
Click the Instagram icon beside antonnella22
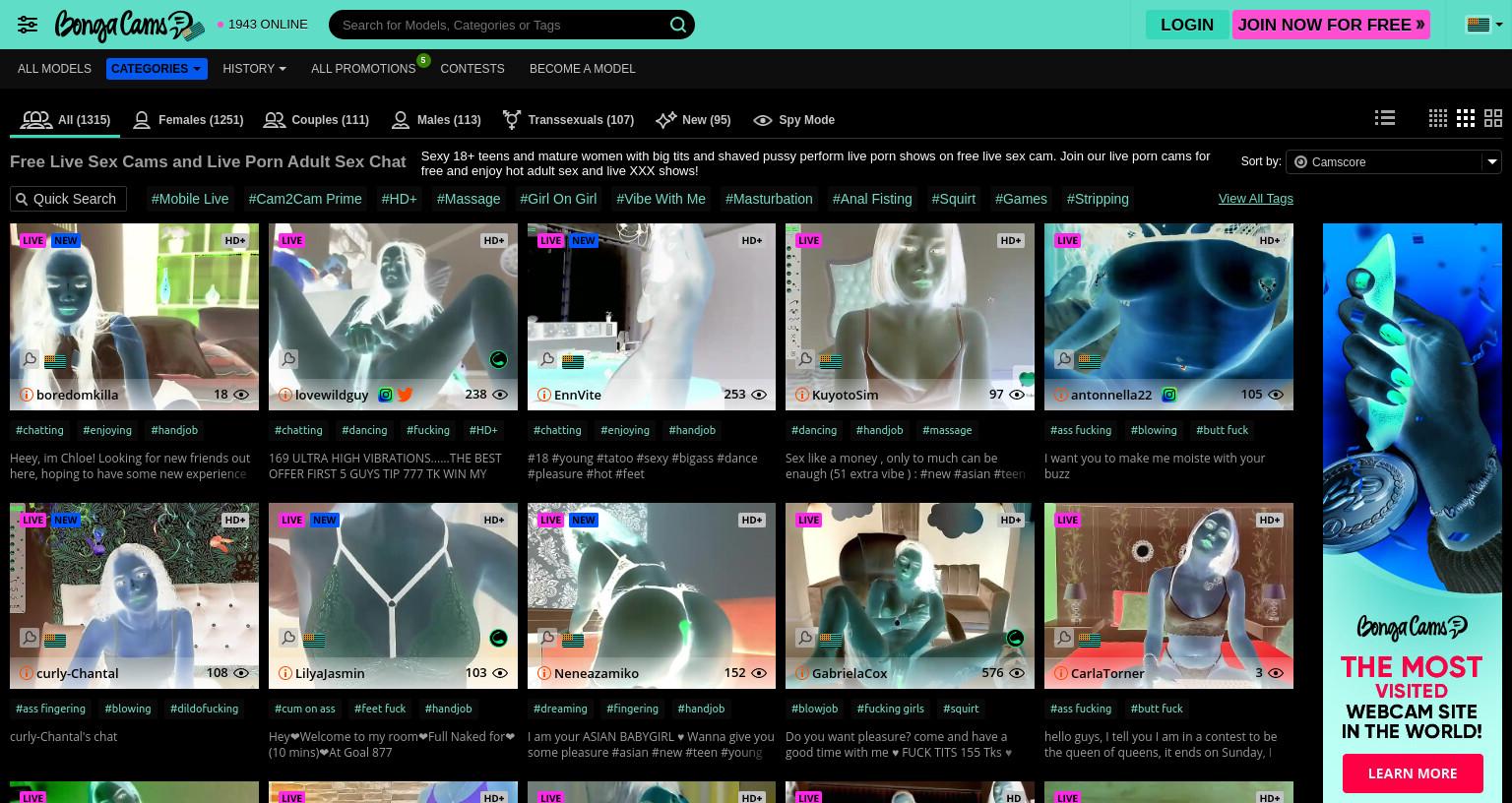1168,395
